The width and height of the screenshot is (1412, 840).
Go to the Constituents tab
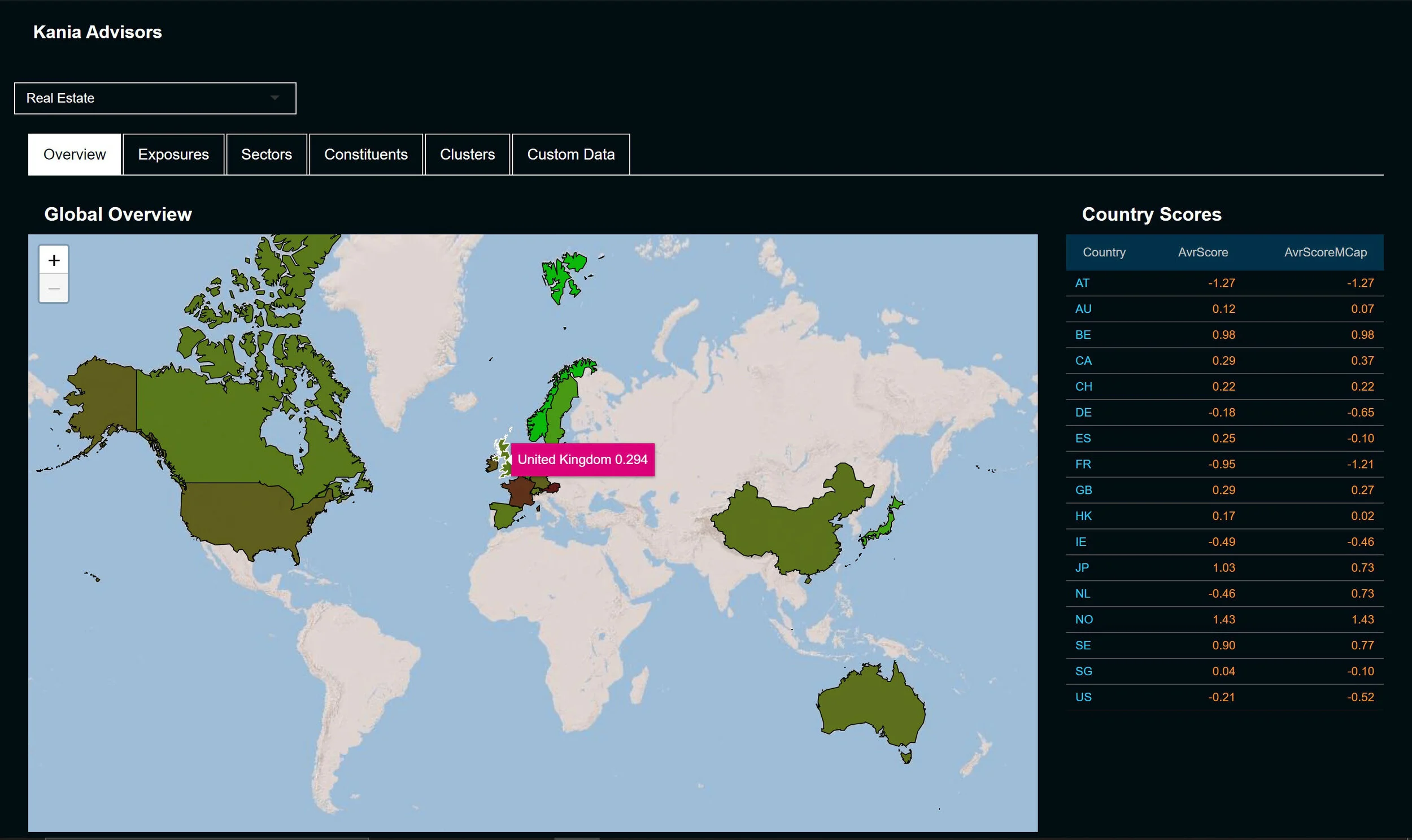(x=366, y=155)
